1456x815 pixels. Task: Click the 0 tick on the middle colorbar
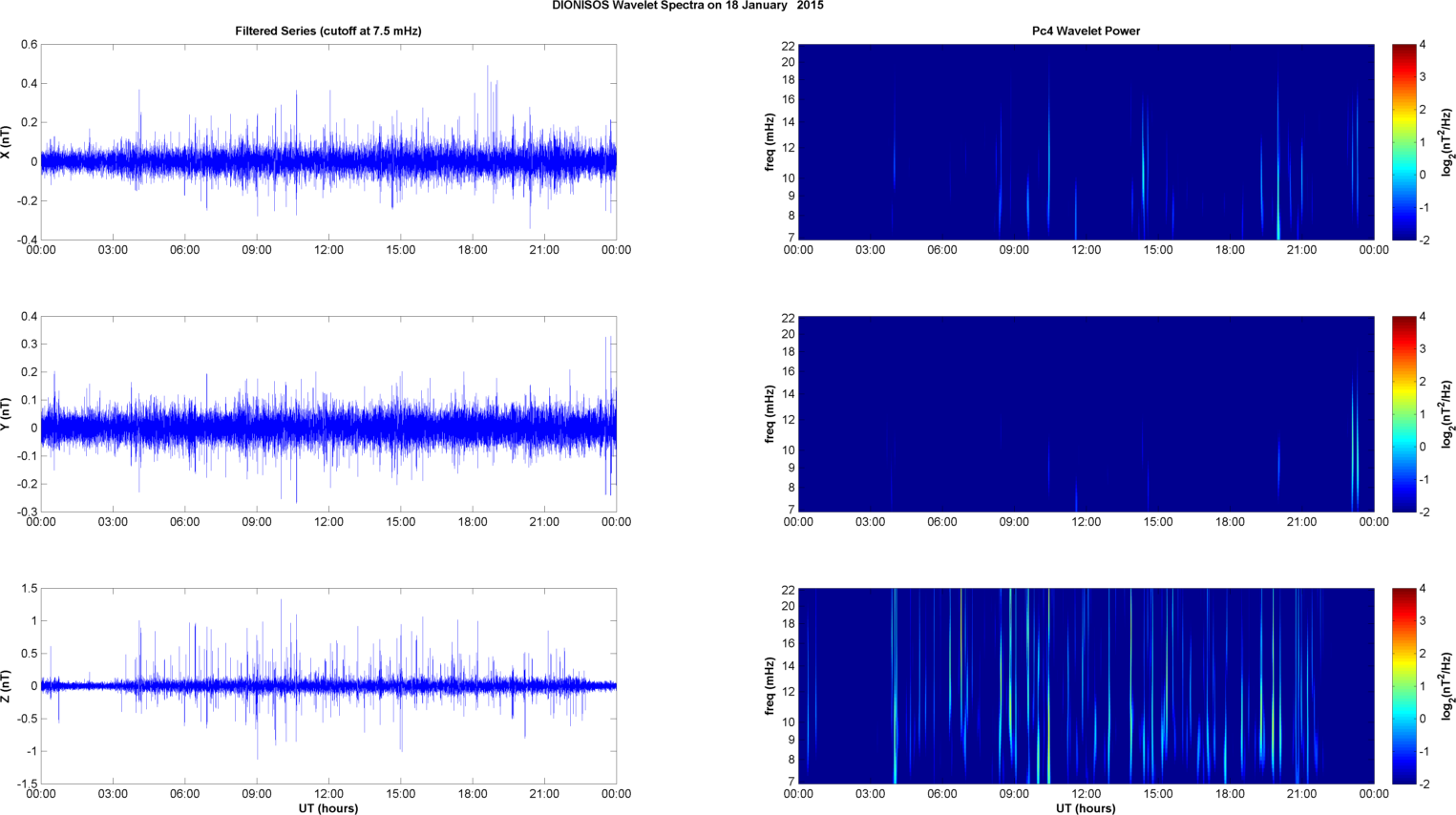click(1423, 447)
